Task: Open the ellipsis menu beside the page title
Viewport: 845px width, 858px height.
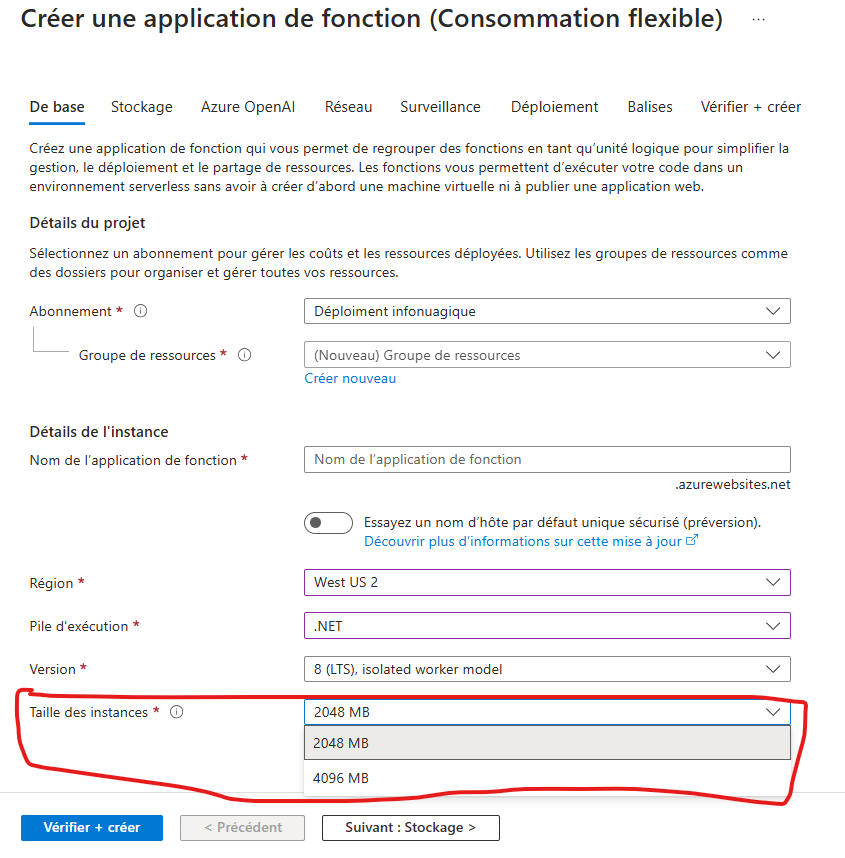Action: tap(758, 20)
